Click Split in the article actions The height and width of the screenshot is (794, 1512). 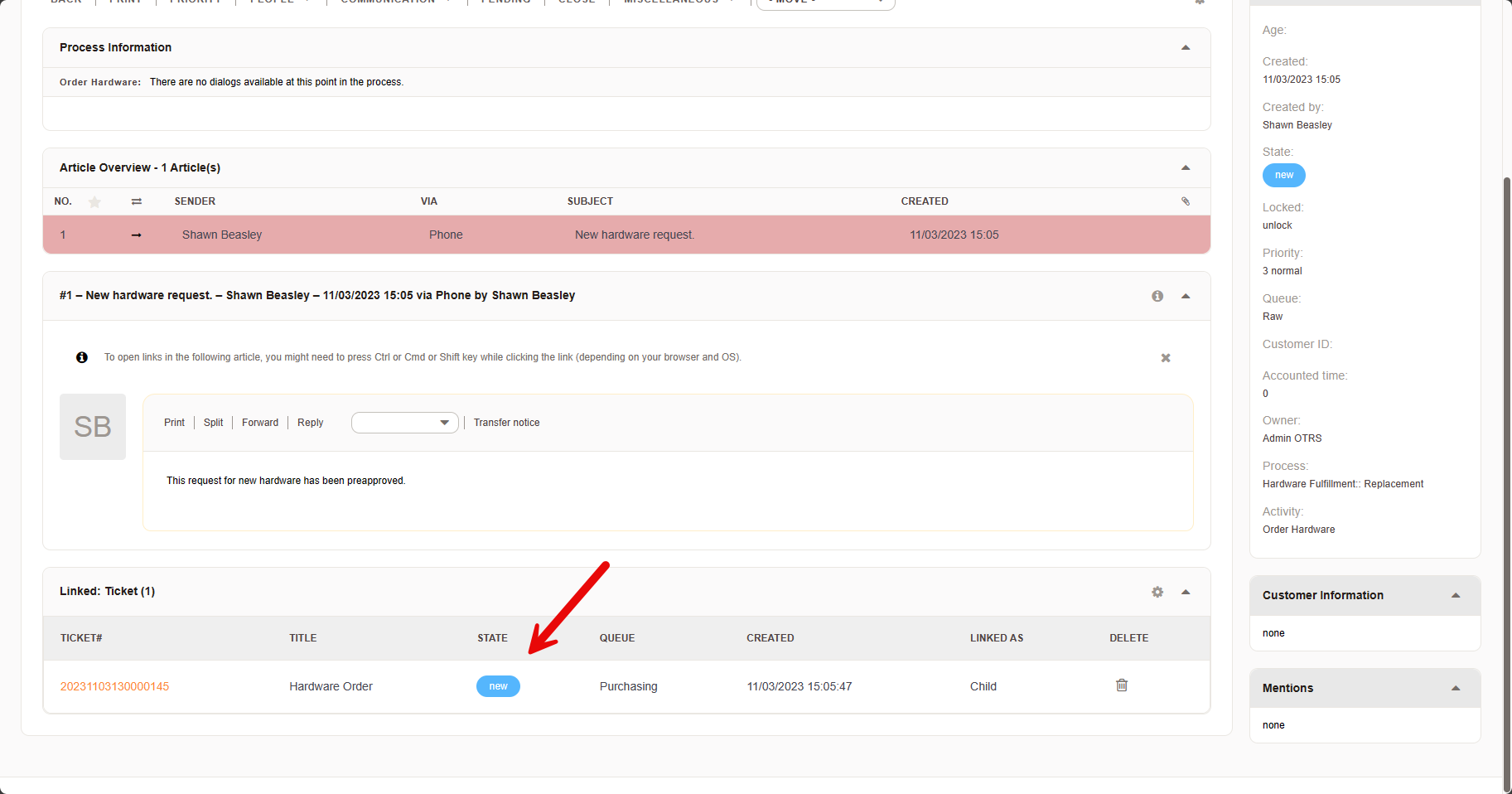coord(213,423)
